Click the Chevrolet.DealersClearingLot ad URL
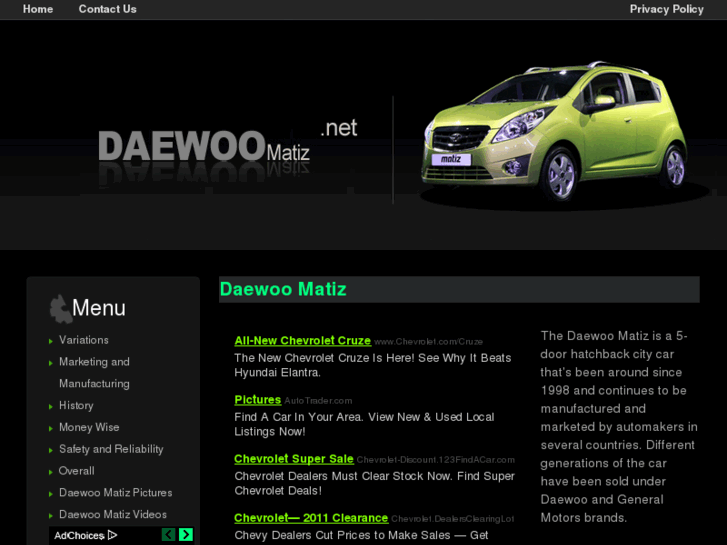The image size is (727, 545). point(453,519)
